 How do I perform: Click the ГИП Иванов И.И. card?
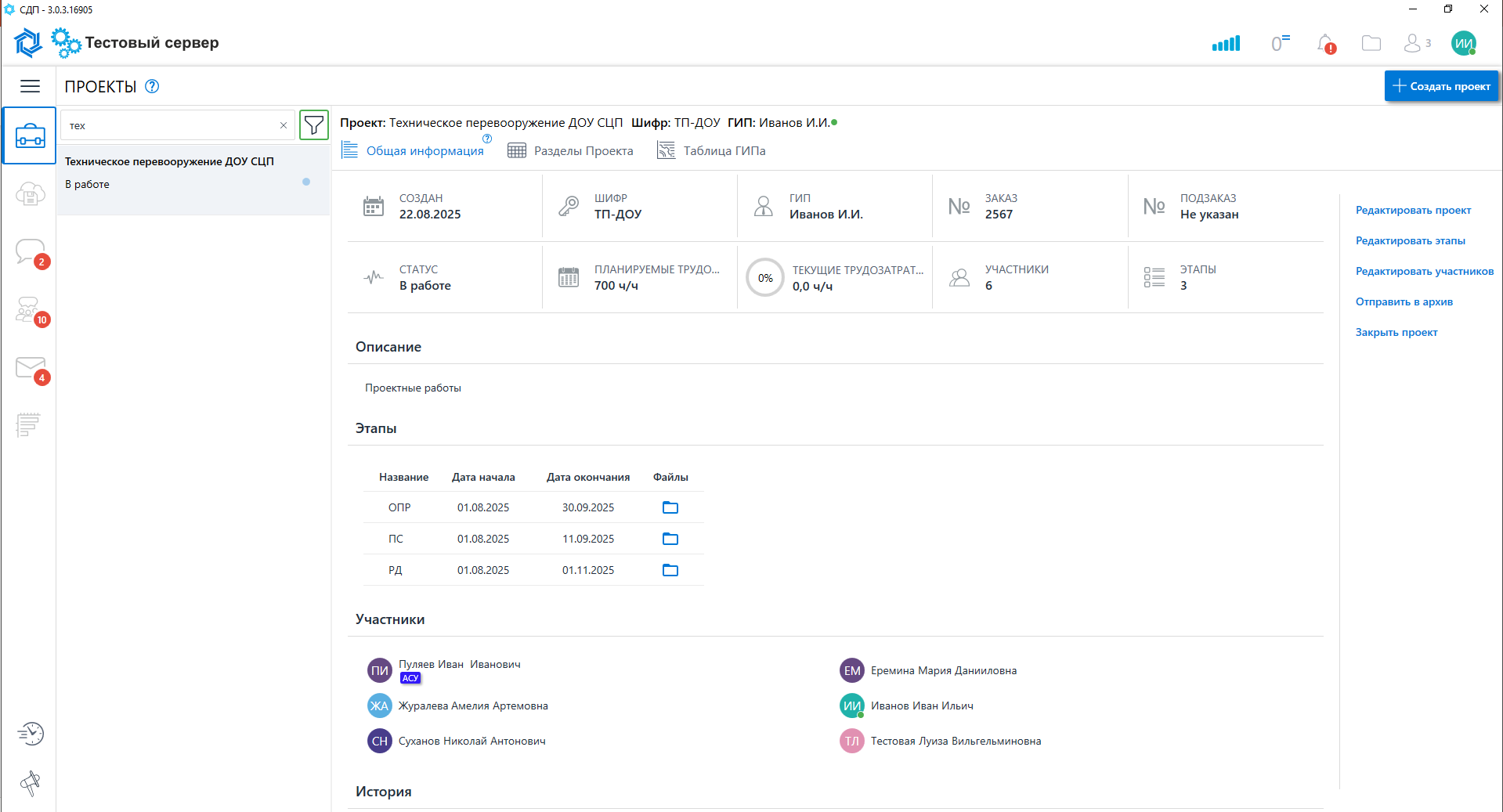tap(834, 206)
